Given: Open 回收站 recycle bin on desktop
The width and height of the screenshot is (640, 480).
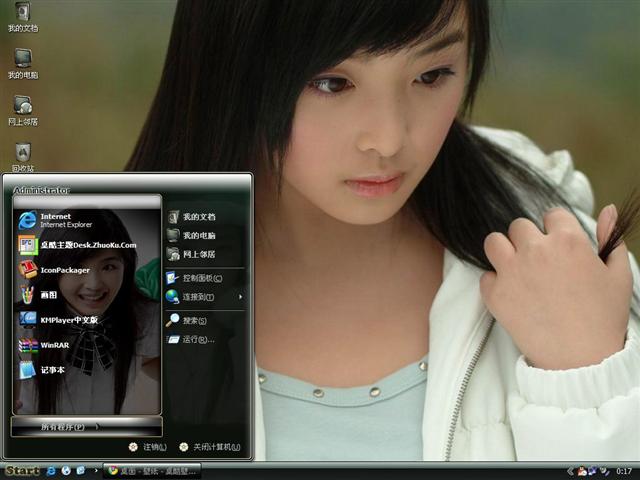Looking at the screenshot, I should [x=23, y=157].
